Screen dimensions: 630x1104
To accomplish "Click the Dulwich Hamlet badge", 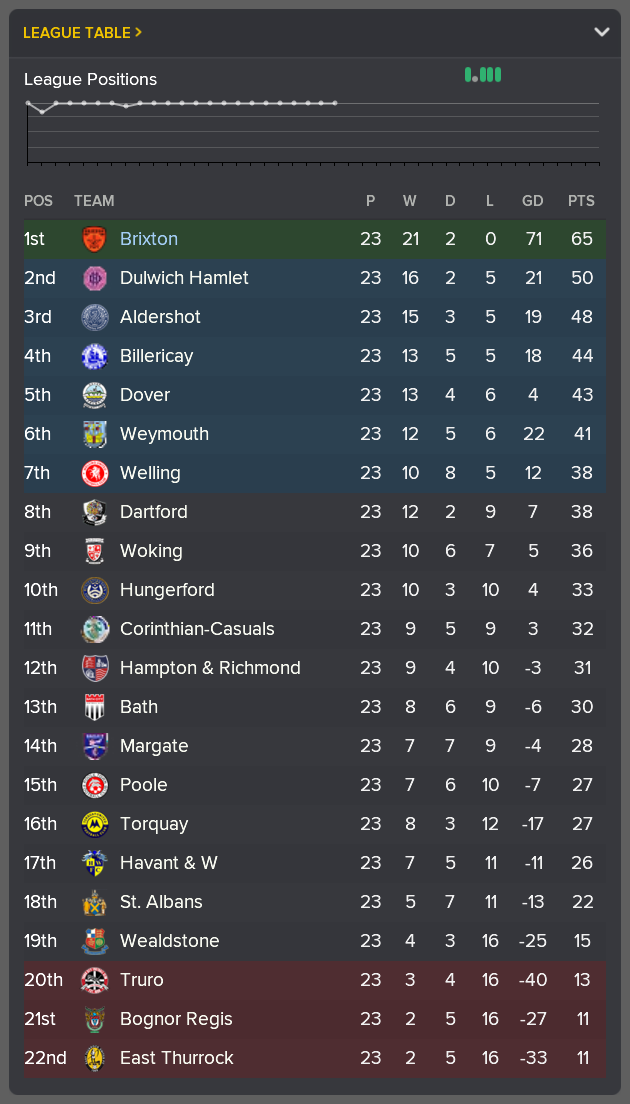I will click(x=97, y=278).
